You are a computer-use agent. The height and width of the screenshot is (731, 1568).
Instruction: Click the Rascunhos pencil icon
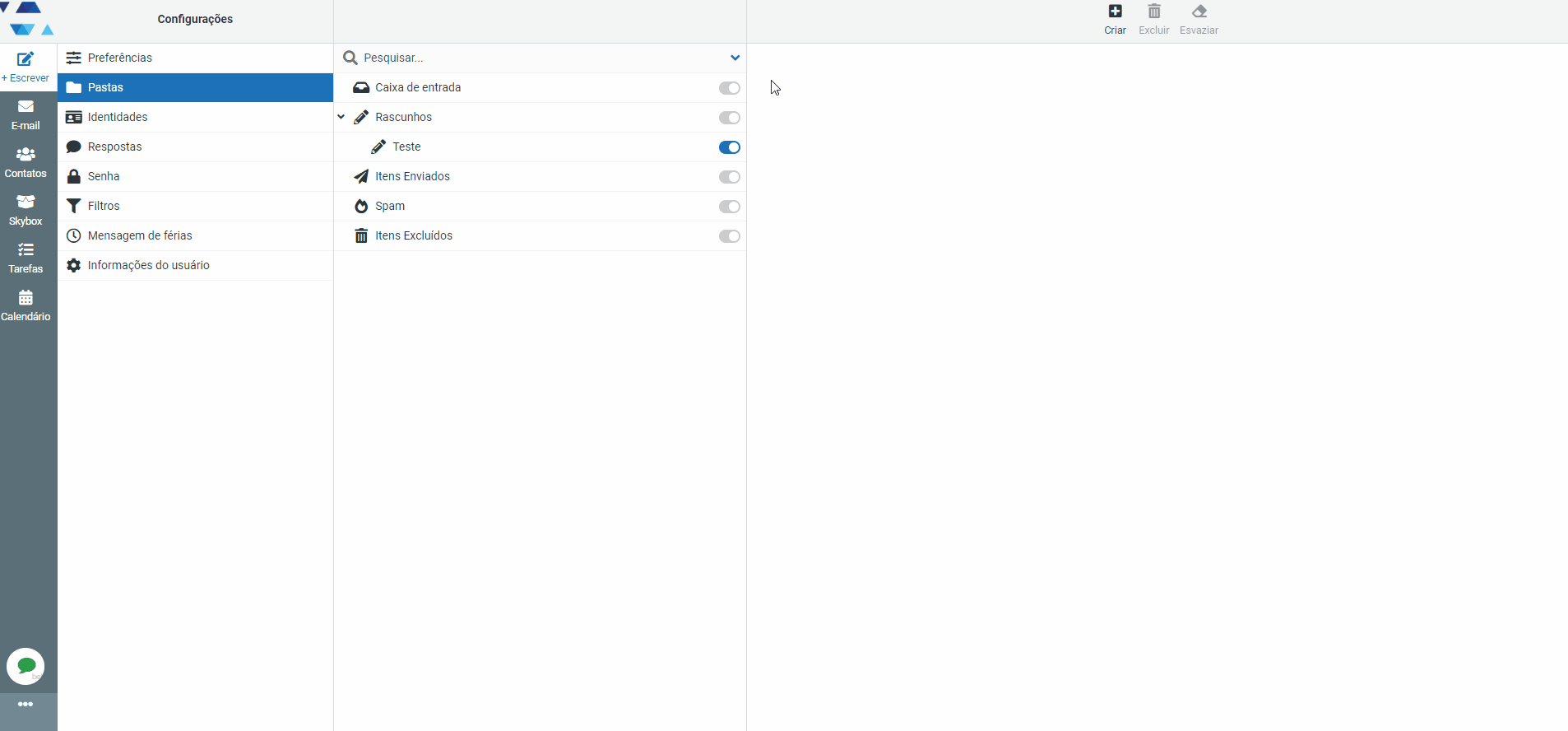tap(361, 117)
